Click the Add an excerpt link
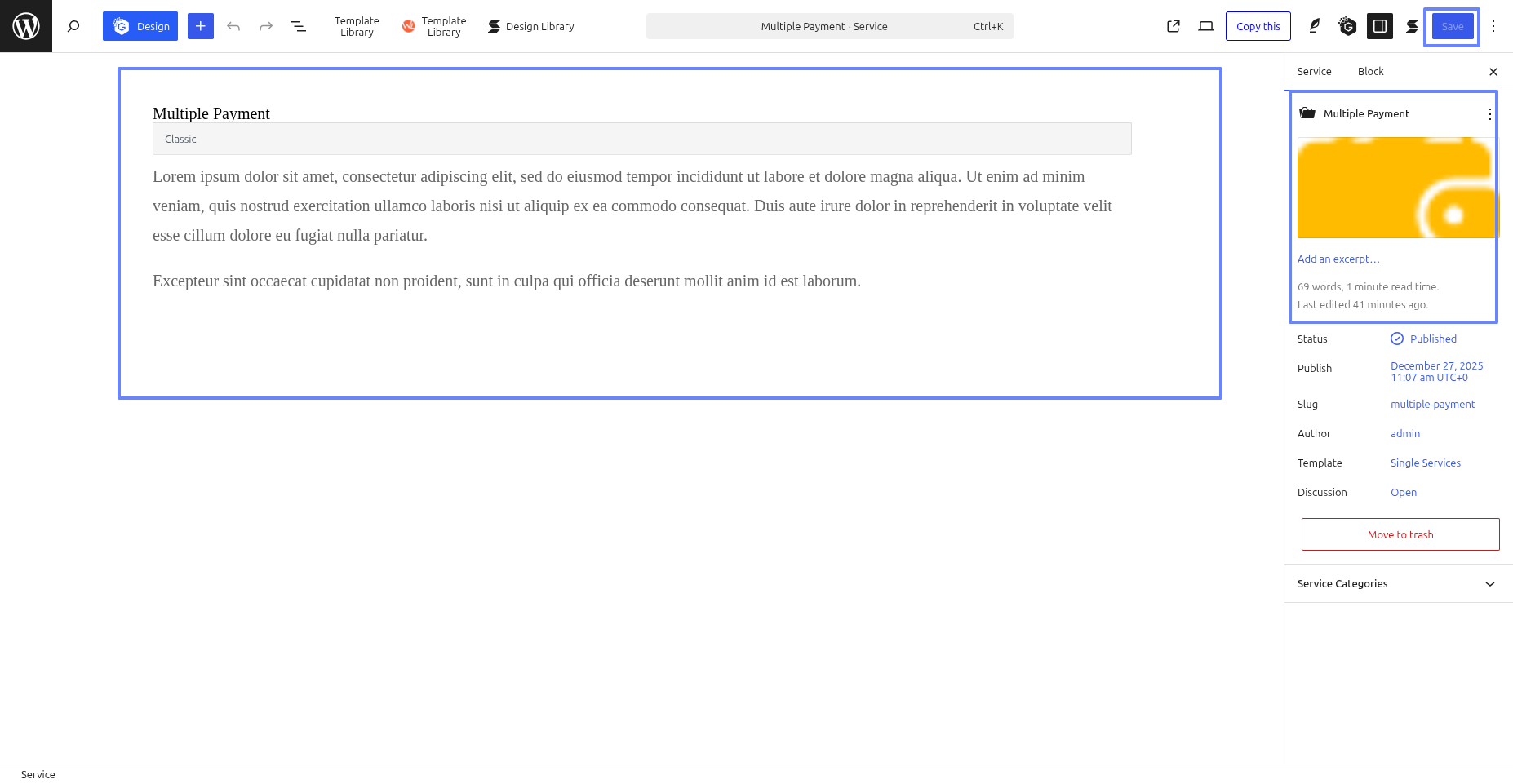Image resolution: width=1513 pixels, height=784 pixels. click(1338, 259)
